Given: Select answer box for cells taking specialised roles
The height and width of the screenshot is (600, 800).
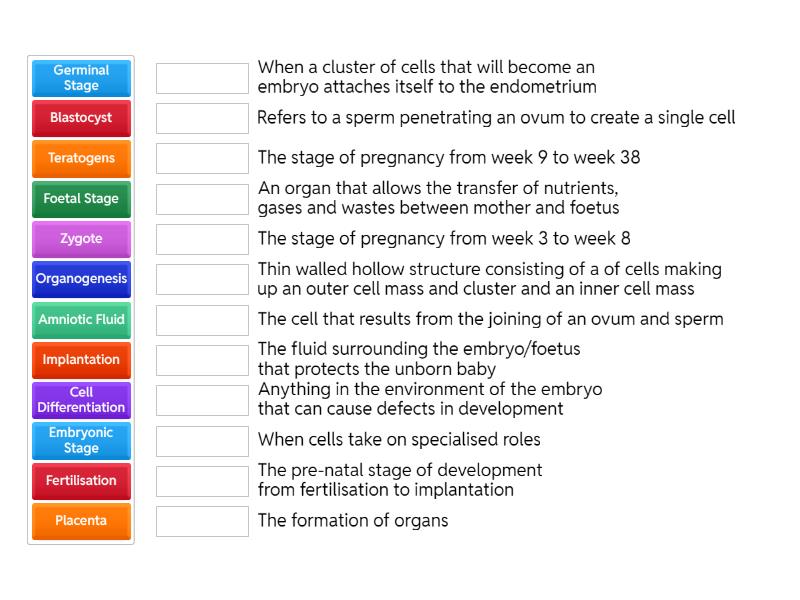Looking at the screenshot, I should coord(202,440).
